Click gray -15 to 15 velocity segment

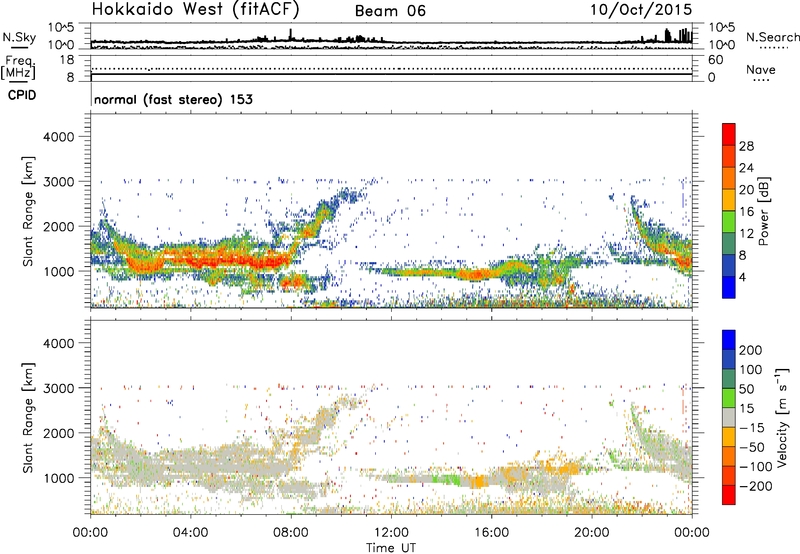[x=729, y=417]
